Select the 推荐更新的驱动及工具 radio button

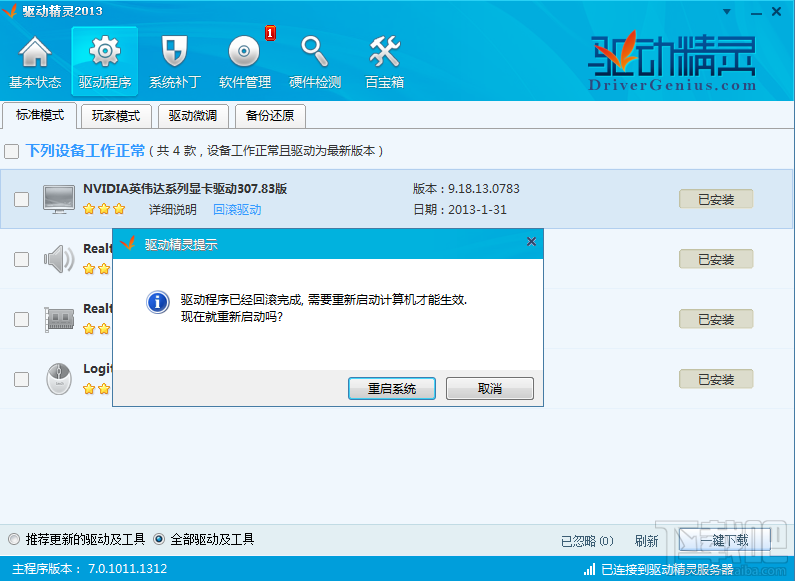point(14,539)
